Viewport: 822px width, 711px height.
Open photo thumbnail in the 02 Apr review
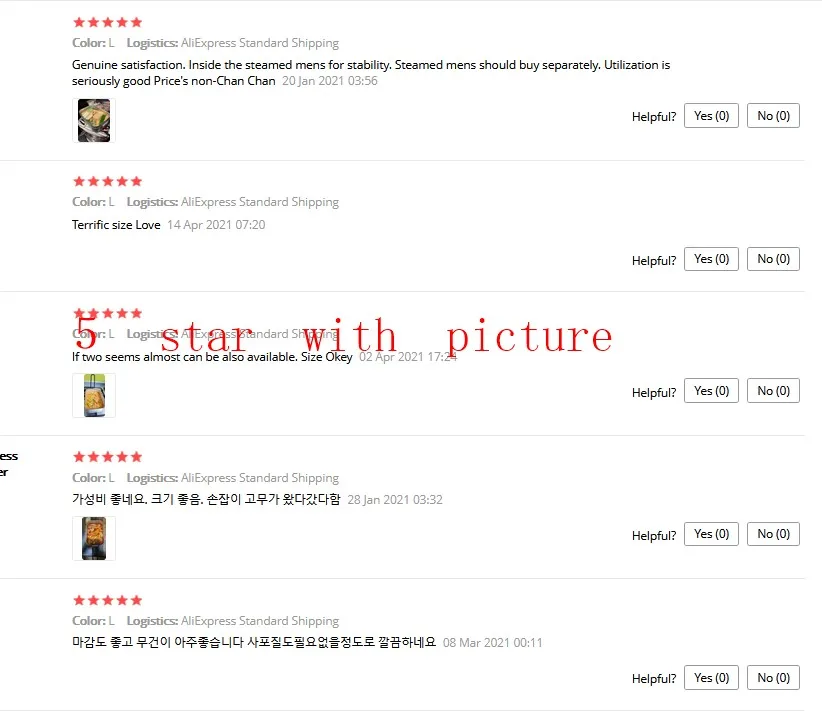(x=94, y=395)
